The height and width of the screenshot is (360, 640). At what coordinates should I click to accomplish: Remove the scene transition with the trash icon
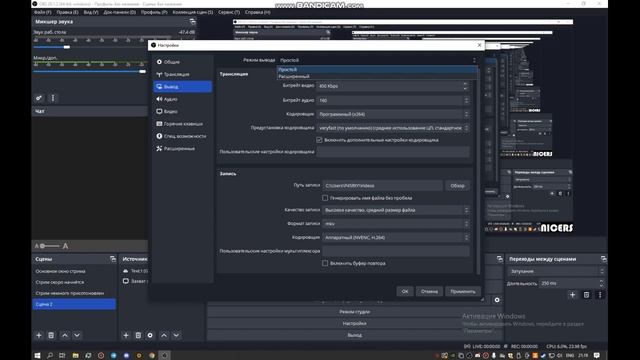tap(586, 295)
